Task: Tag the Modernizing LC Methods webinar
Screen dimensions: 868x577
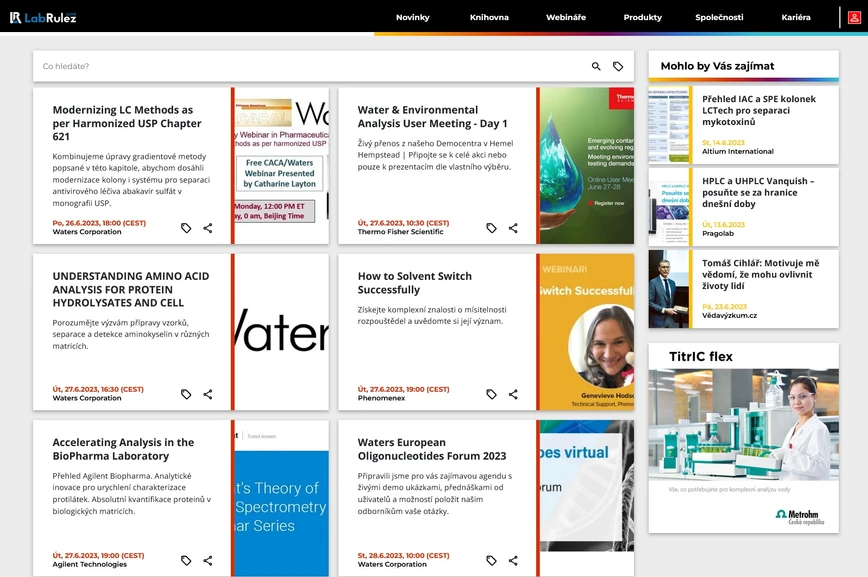Action: (x=186, y=228)
